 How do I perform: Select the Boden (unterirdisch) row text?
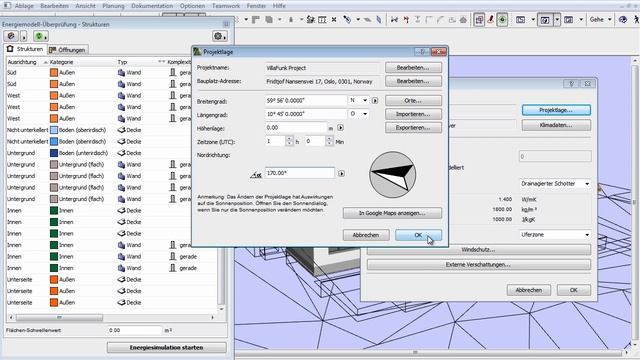[x=83, y=153]
